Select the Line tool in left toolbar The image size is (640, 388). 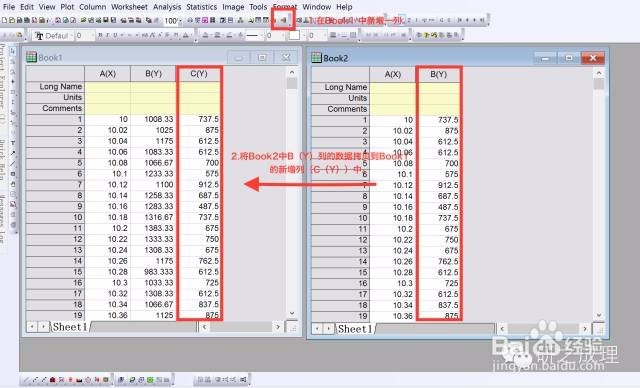[x=13, y=164]
